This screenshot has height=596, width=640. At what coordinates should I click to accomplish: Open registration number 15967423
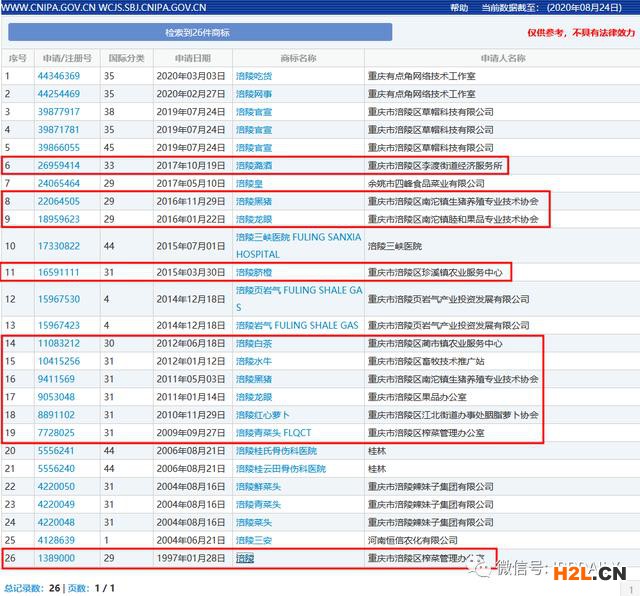(59, 326)
